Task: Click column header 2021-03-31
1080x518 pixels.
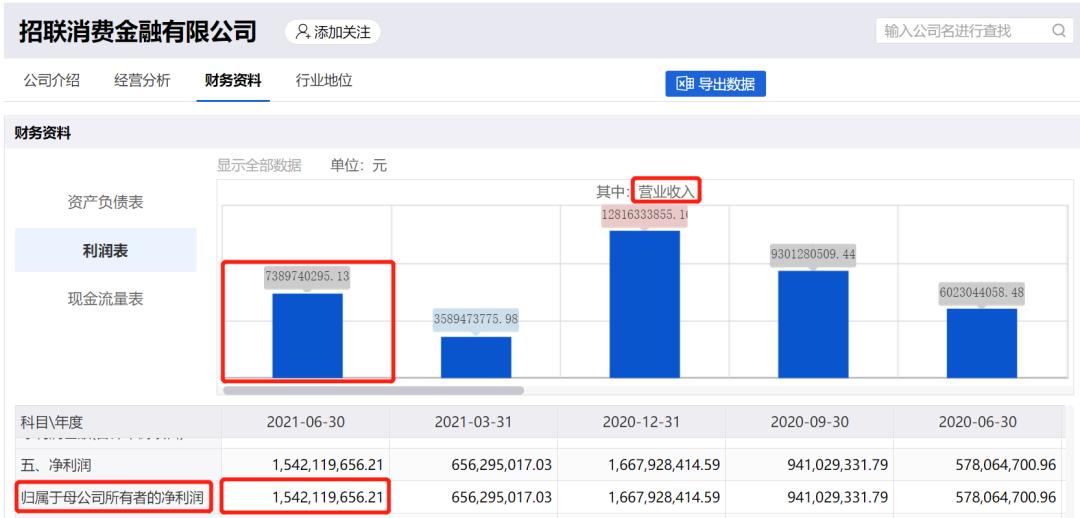Action: (473, 422)
